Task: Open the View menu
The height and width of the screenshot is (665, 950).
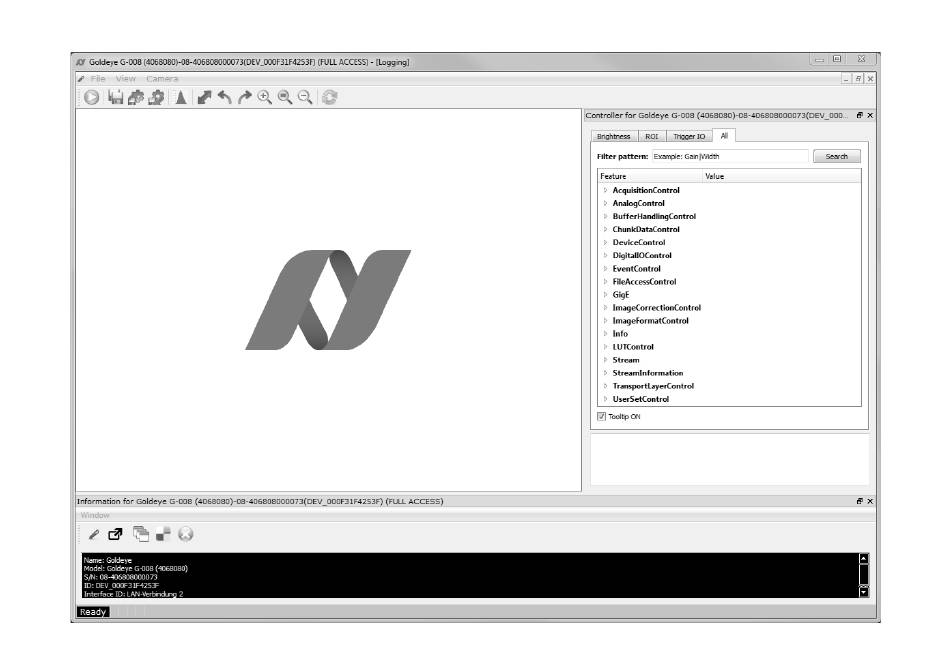Action: (125, 79)
